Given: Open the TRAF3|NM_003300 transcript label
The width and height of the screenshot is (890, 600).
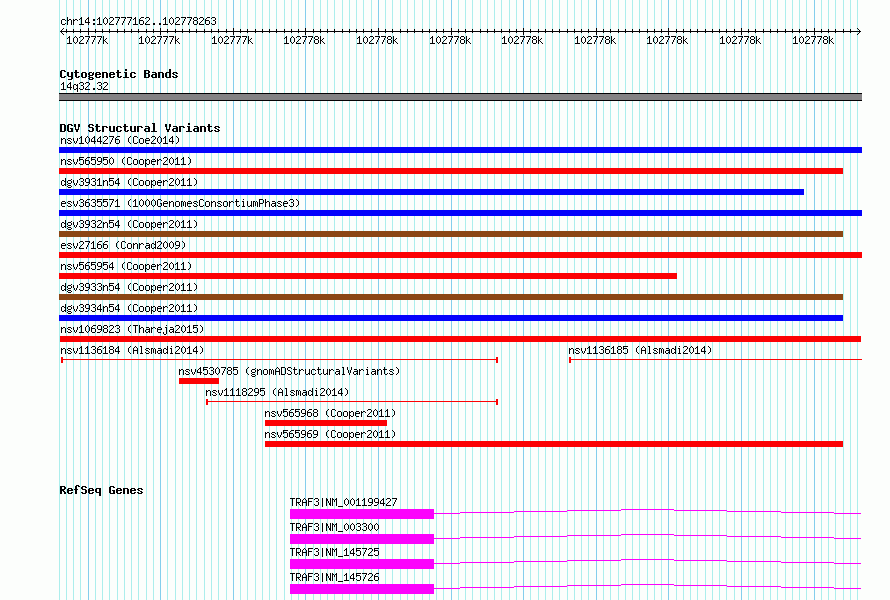Looking at the screenshot, I should click(334, 527).
